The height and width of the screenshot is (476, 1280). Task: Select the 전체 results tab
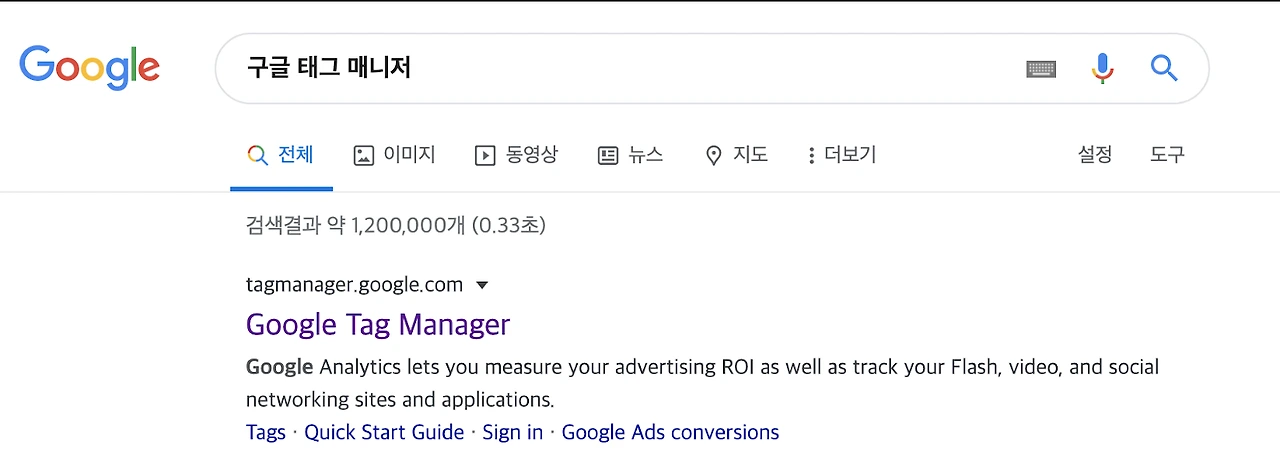pos(281,155)
